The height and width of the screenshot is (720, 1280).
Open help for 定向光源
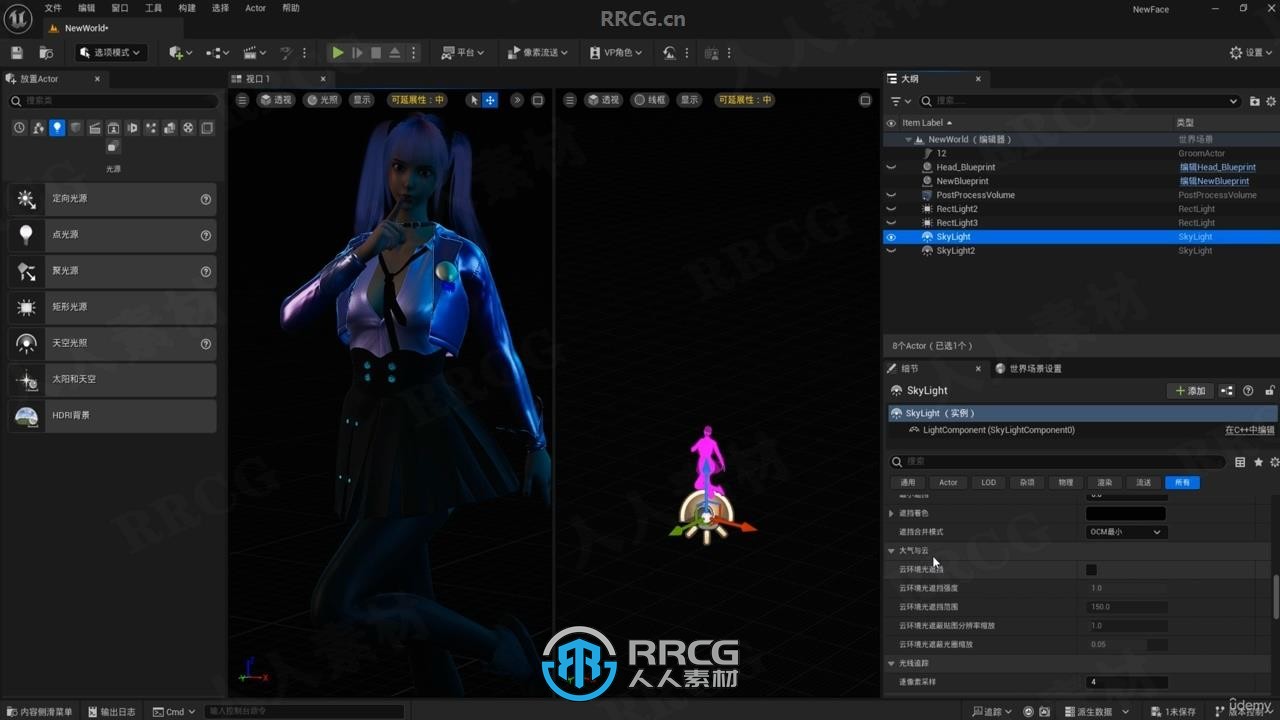[x=206, y=199]
